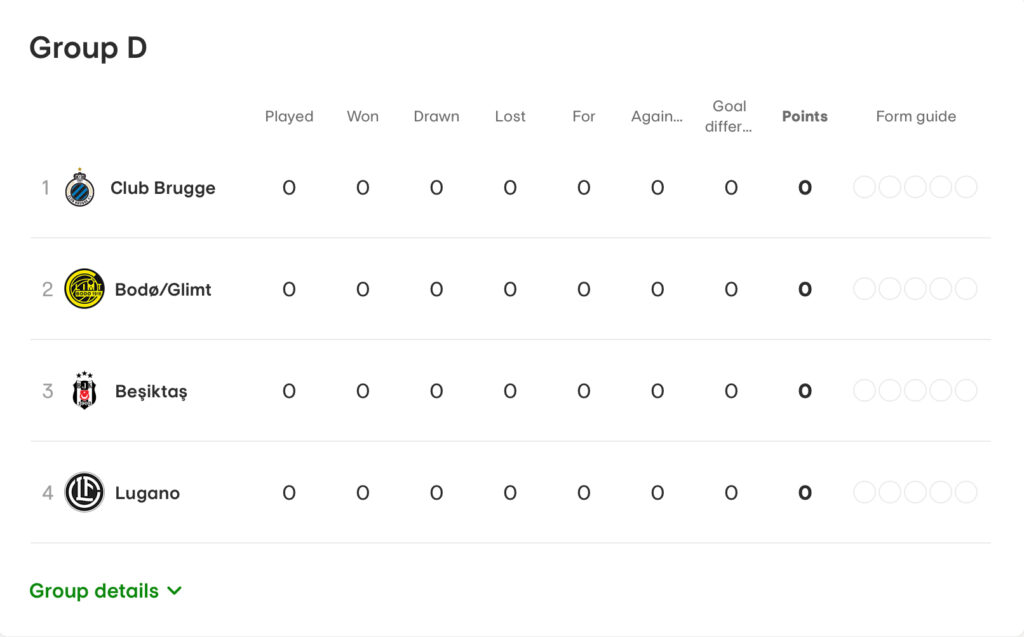
Task: Open the Group details link
Action: (x=94, y=591)
